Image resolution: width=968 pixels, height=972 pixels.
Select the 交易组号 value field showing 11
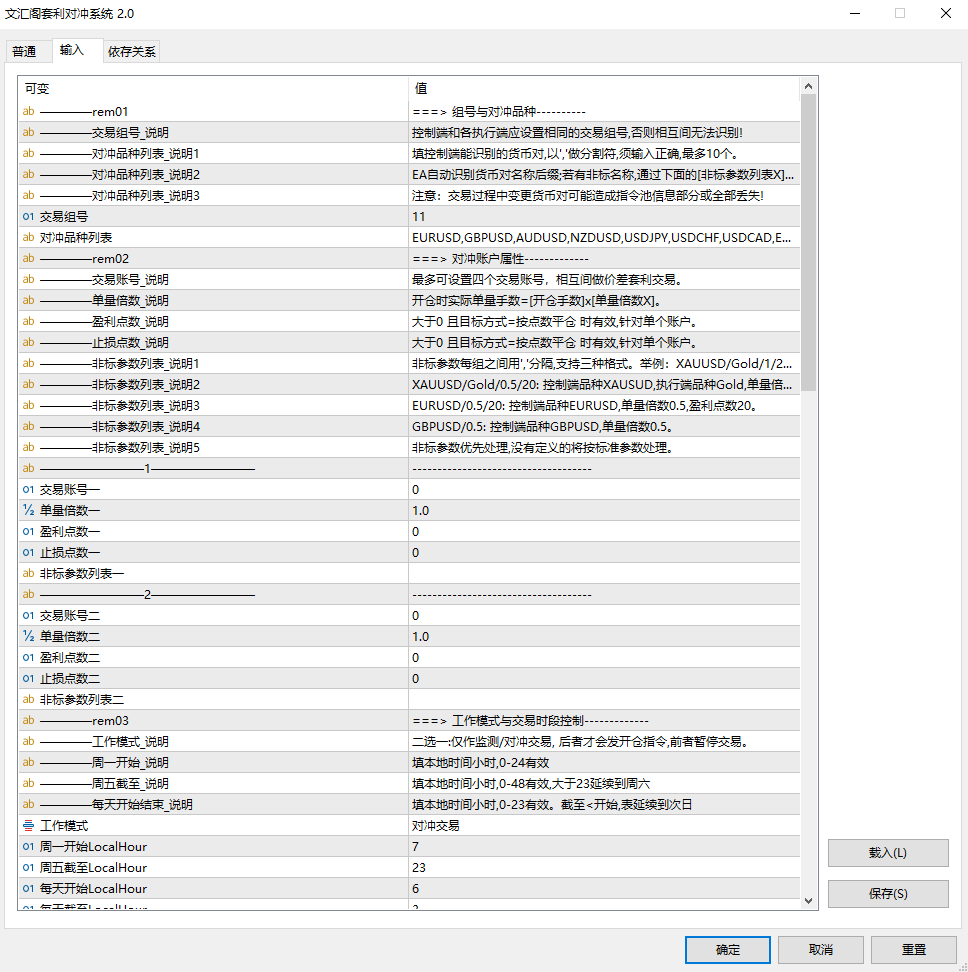tap(604, 216)
